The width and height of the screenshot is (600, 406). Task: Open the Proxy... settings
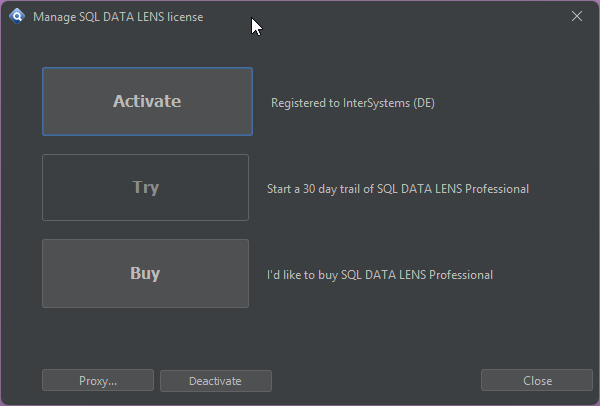98,380
